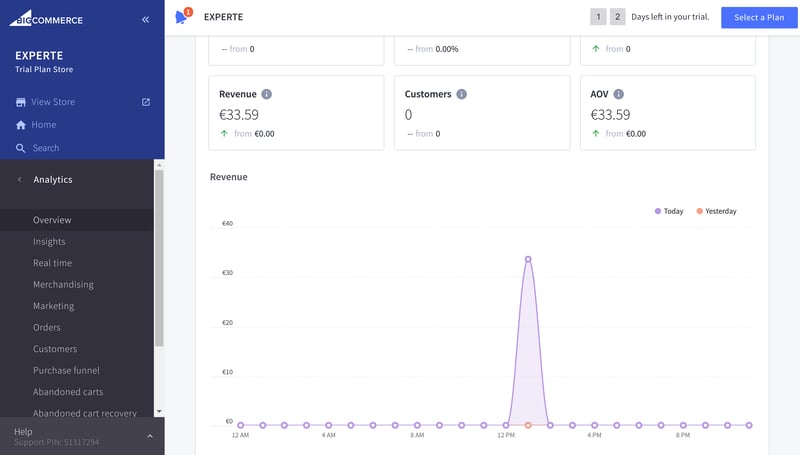Open the notifications bell icon

point(182,16)
